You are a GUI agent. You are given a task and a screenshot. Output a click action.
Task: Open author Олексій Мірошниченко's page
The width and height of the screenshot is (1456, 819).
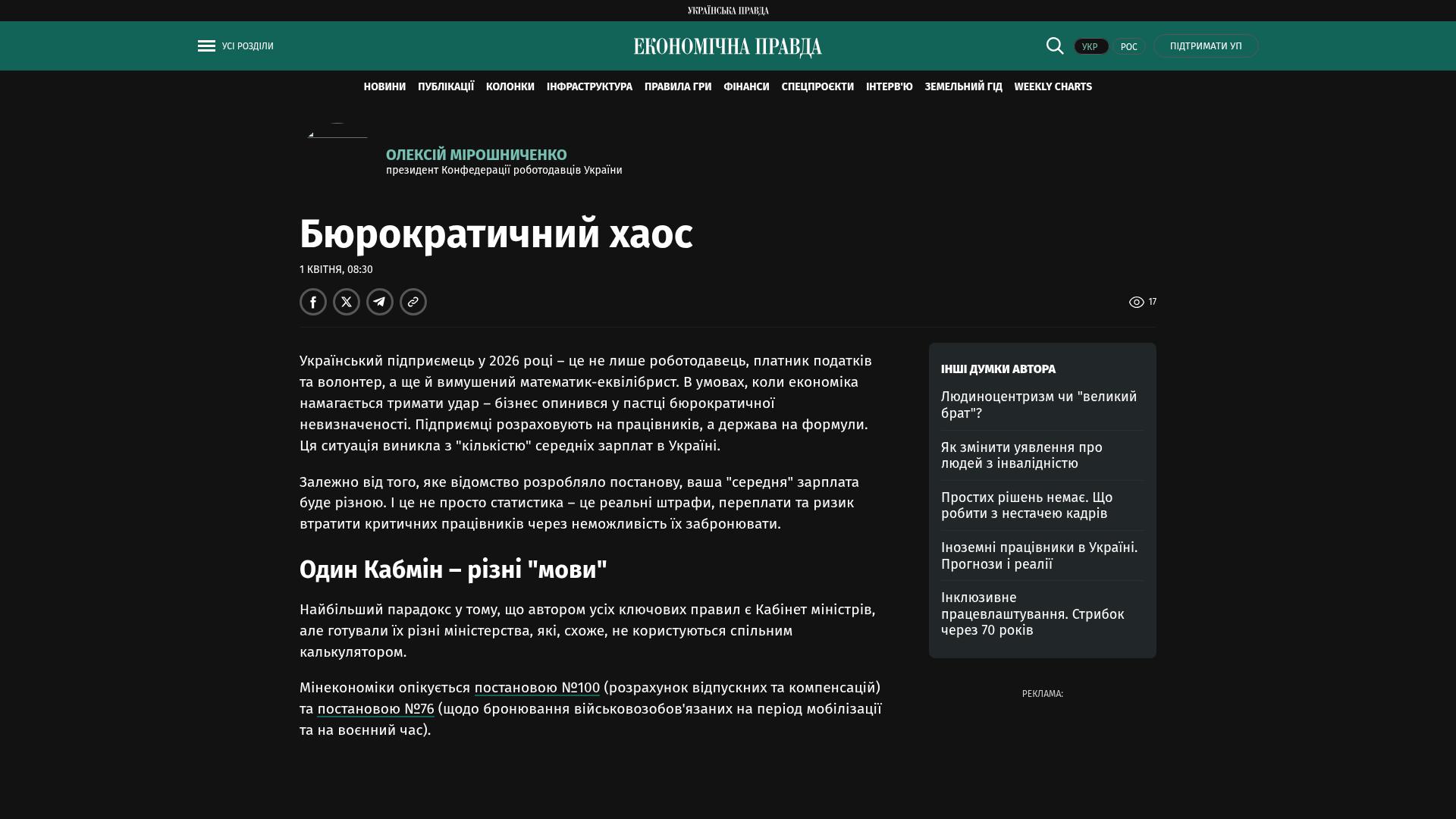tap(476, 155)
